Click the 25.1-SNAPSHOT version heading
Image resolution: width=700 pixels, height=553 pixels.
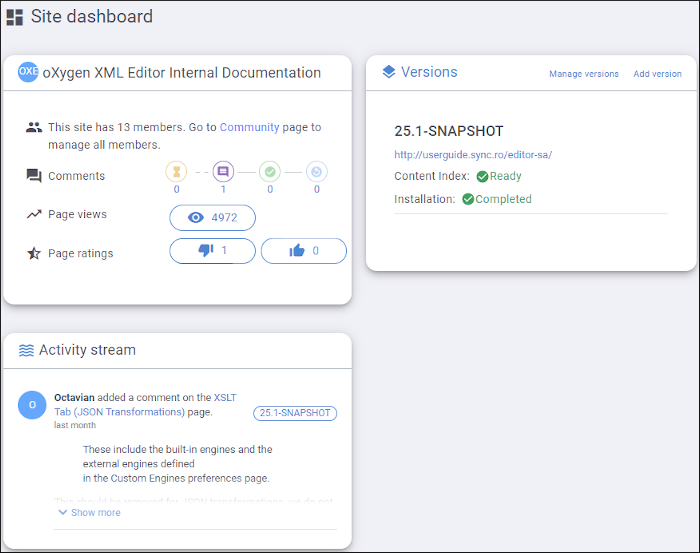tap(449, 131)
